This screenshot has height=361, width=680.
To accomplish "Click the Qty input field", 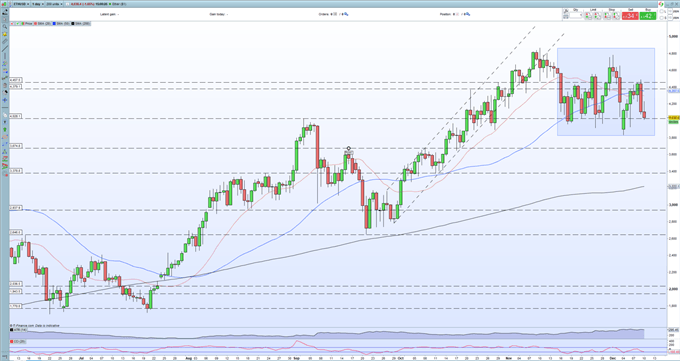I will pos(576,15).
